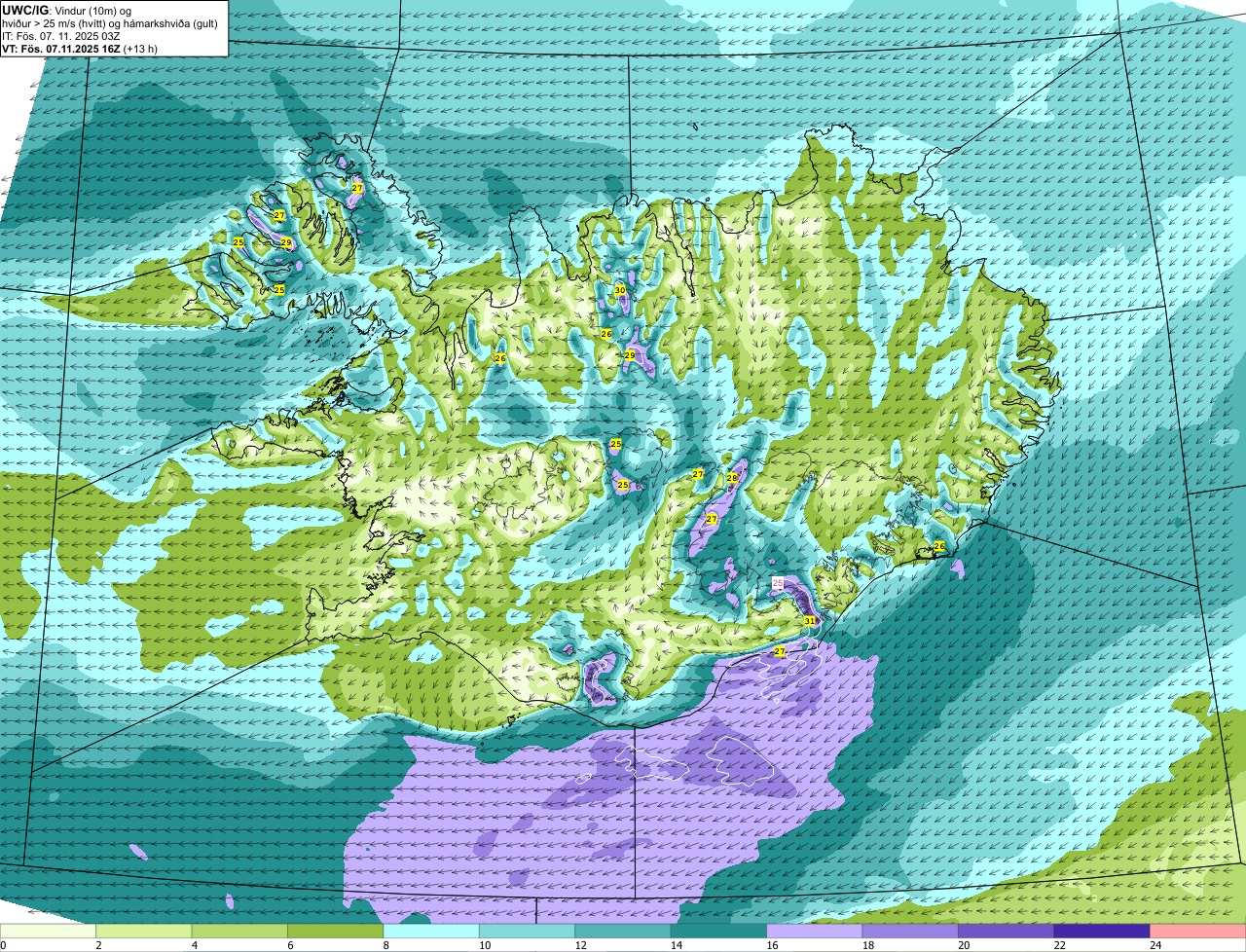Click the legend tick label '24'
The height and width of the screenshot is (952, 1246).
pyautogui.click(x=1154, y=944)
